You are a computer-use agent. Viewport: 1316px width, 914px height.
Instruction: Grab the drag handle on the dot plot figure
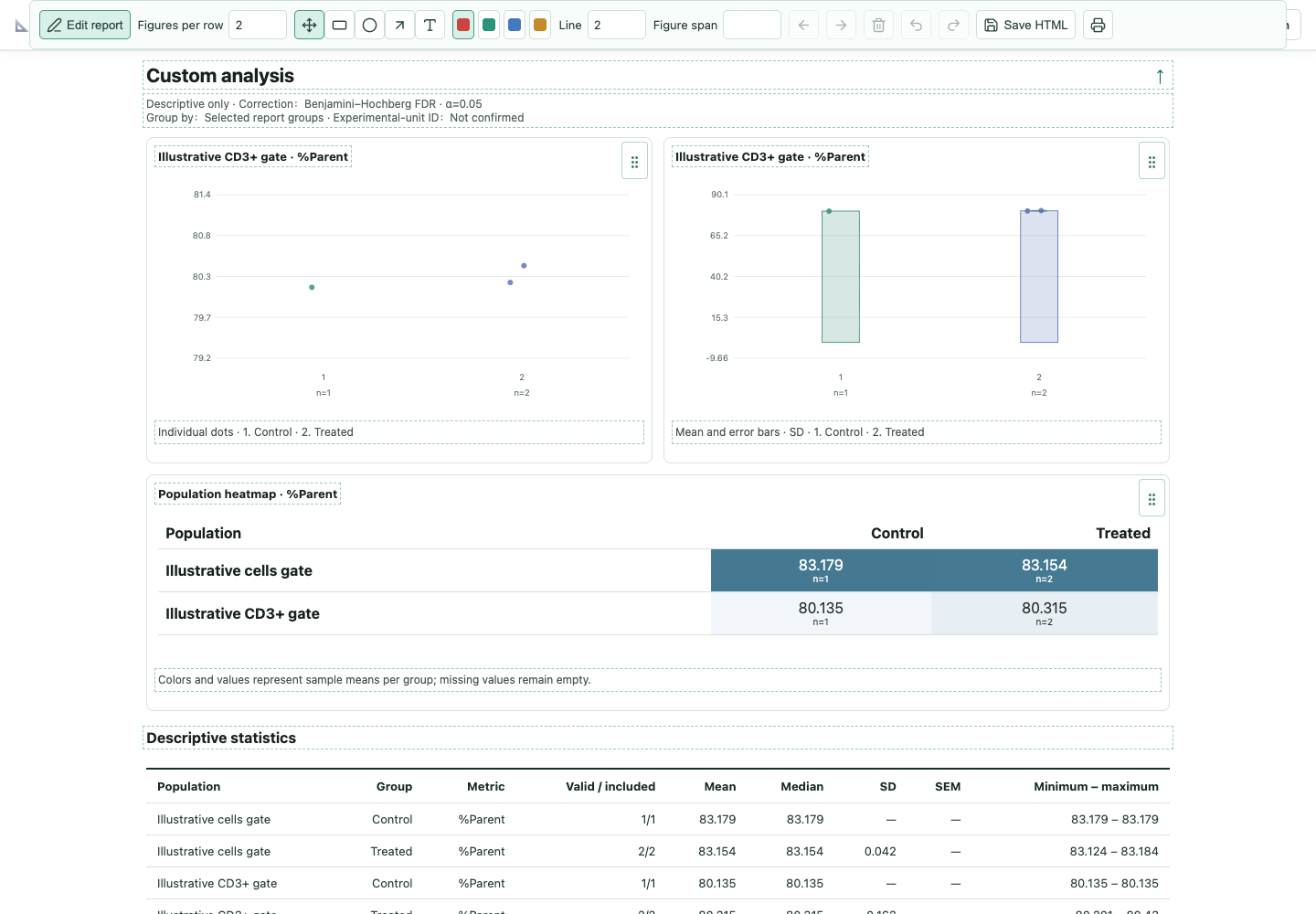(x=634, y=162)
